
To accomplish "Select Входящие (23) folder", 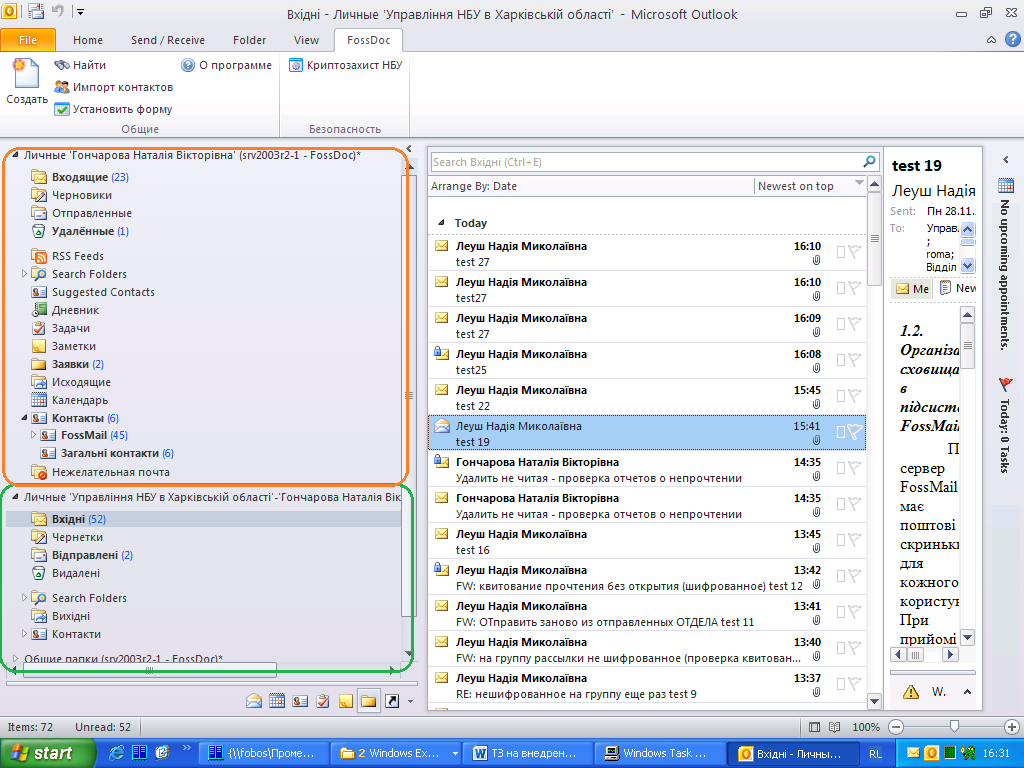I will click(x=90, y=177).
